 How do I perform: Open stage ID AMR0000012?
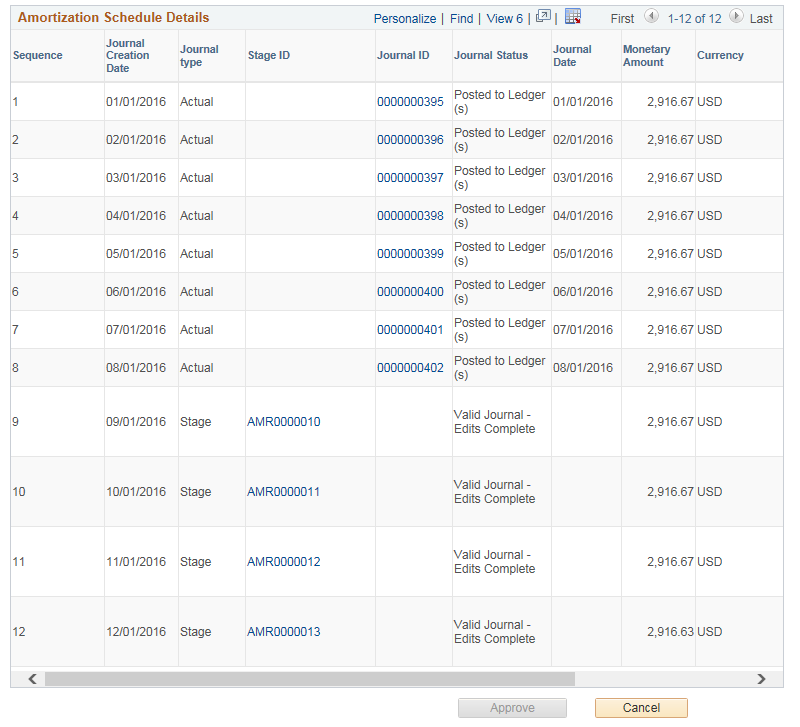[284, 562]
